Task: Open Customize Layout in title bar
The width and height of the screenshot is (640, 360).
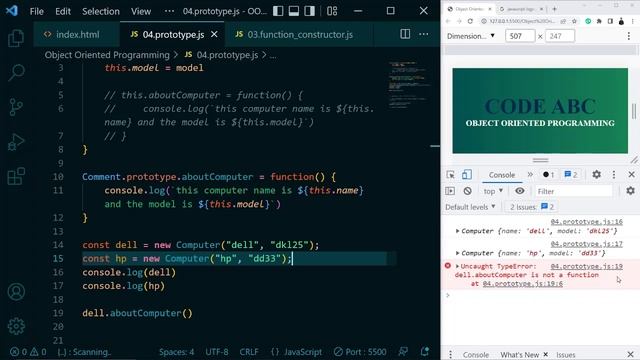Action: coord(332,11)
